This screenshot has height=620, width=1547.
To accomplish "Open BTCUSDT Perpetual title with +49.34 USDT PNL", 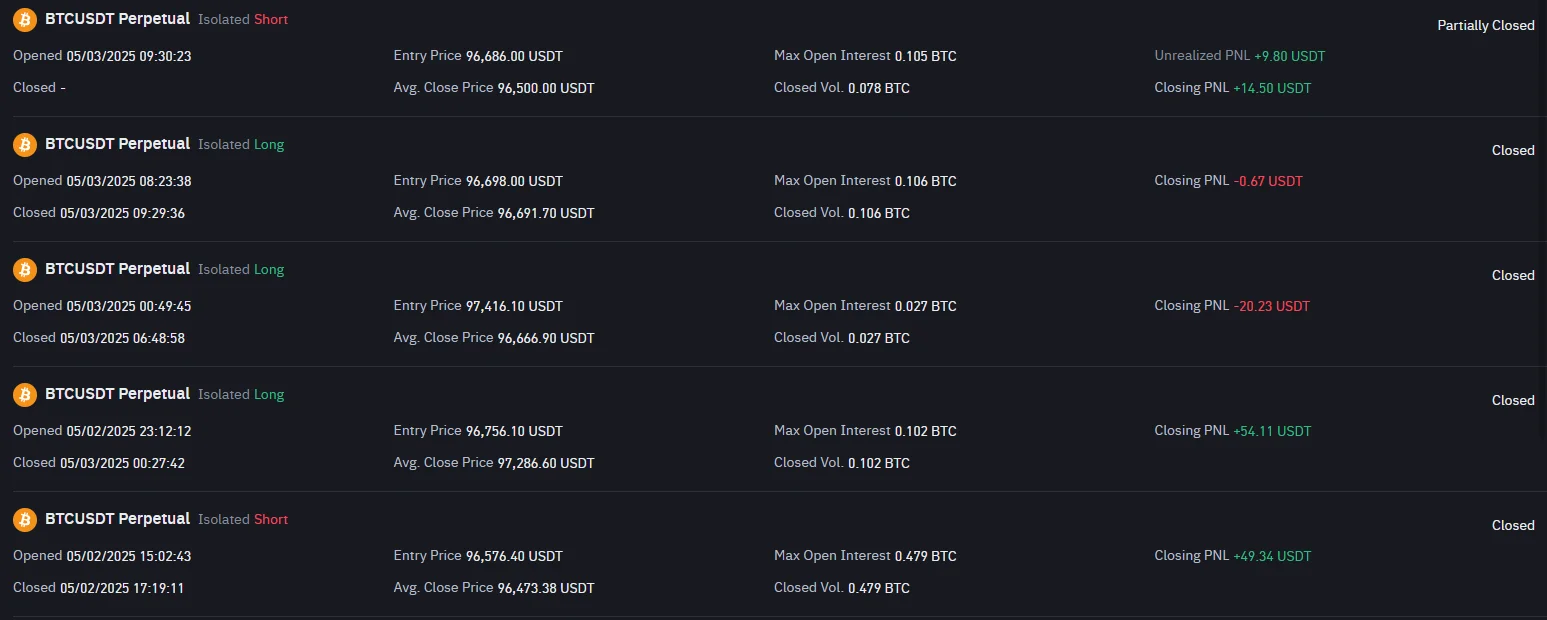I will (117, 519).
